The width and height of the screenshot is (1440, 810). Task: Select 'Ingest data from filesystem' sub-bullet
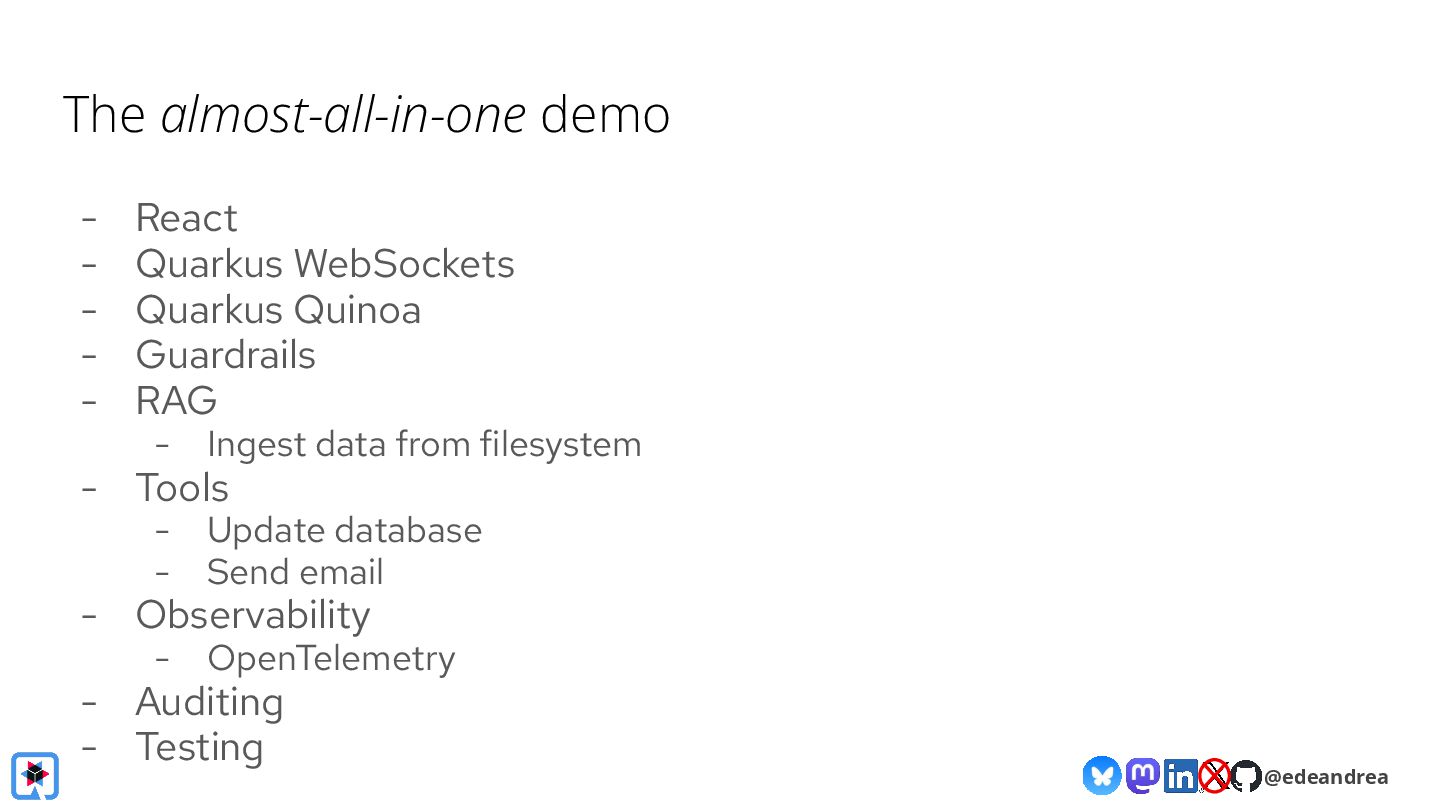point(424,444)
